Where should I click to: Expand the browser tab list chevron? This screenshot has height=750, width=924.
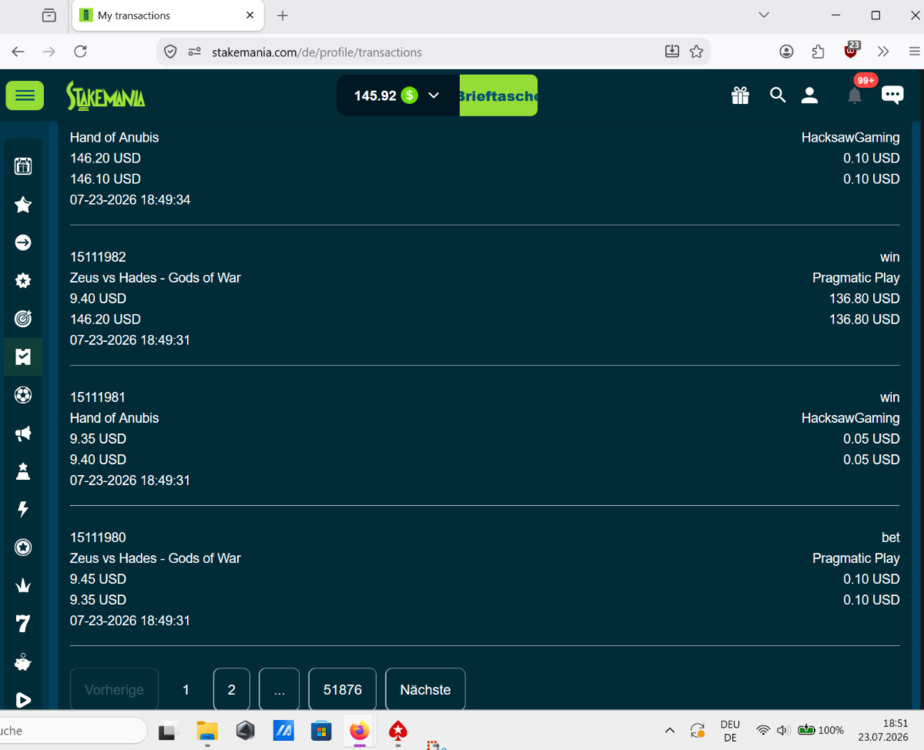[x=764, y=15]
